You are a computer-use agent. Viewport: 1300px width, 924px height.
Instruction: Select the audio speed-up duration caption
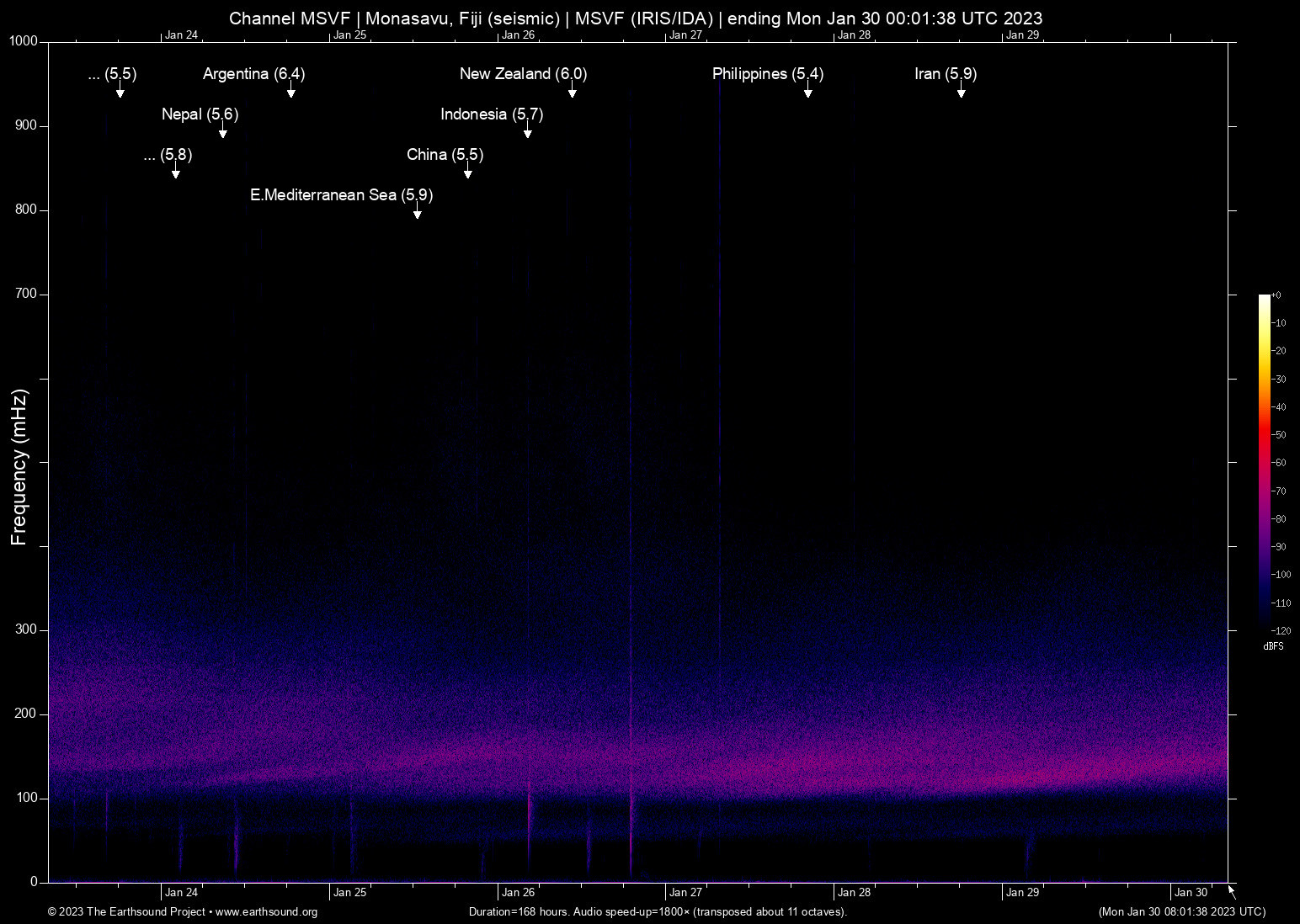coord(658,912)
